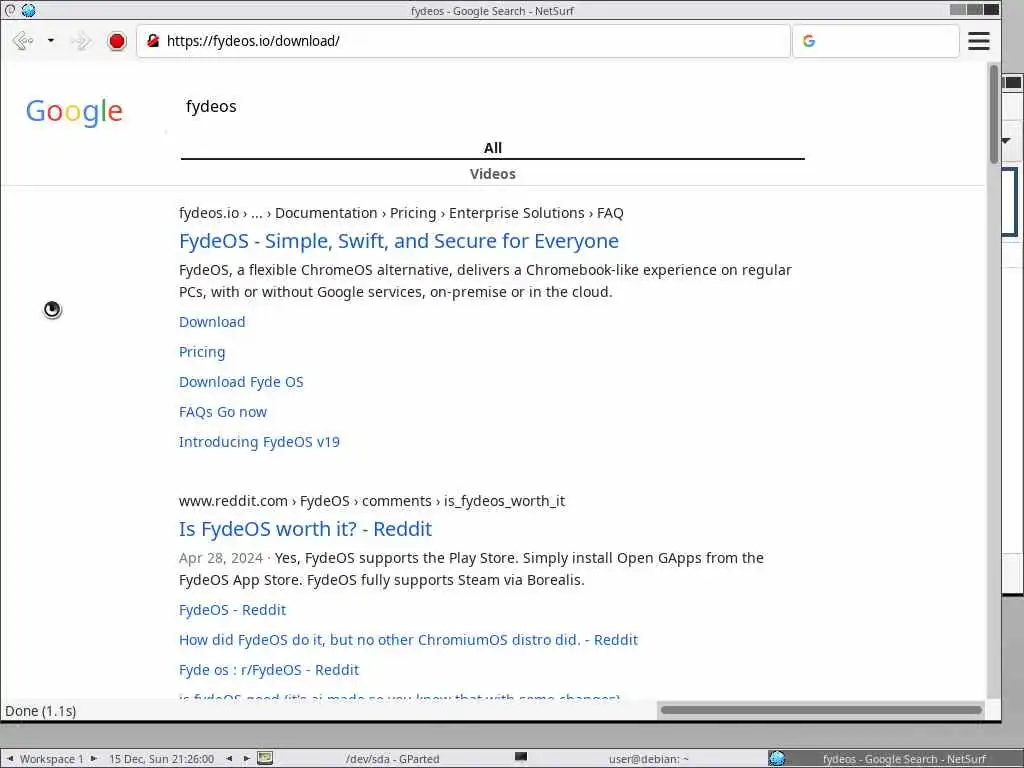Click the vertical scrollbar thumb
Image resolution: width=1024 pixels, height=768 pixels.
coord(994,114)
